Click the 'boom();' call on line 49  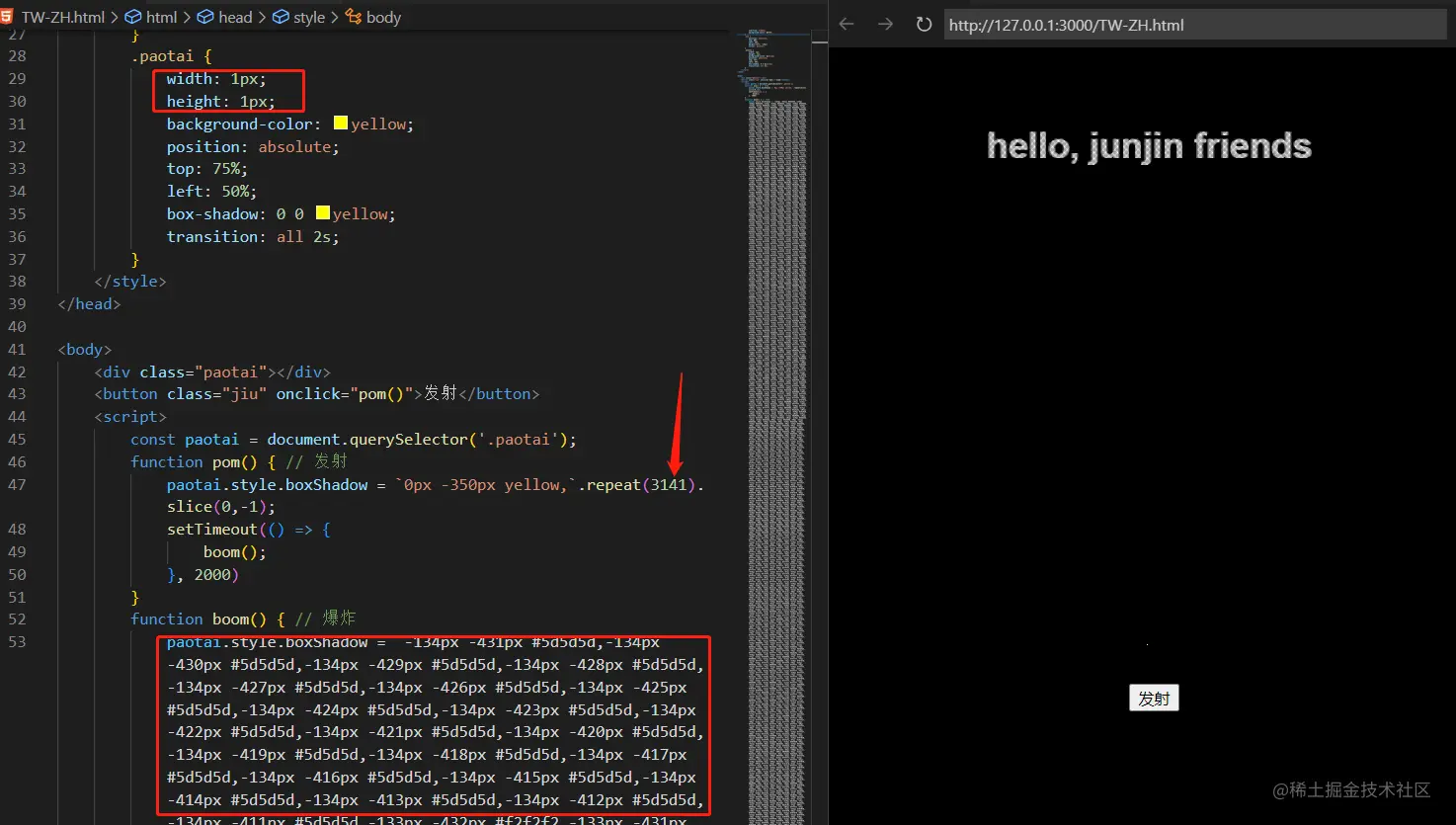[x=235, y=552]
